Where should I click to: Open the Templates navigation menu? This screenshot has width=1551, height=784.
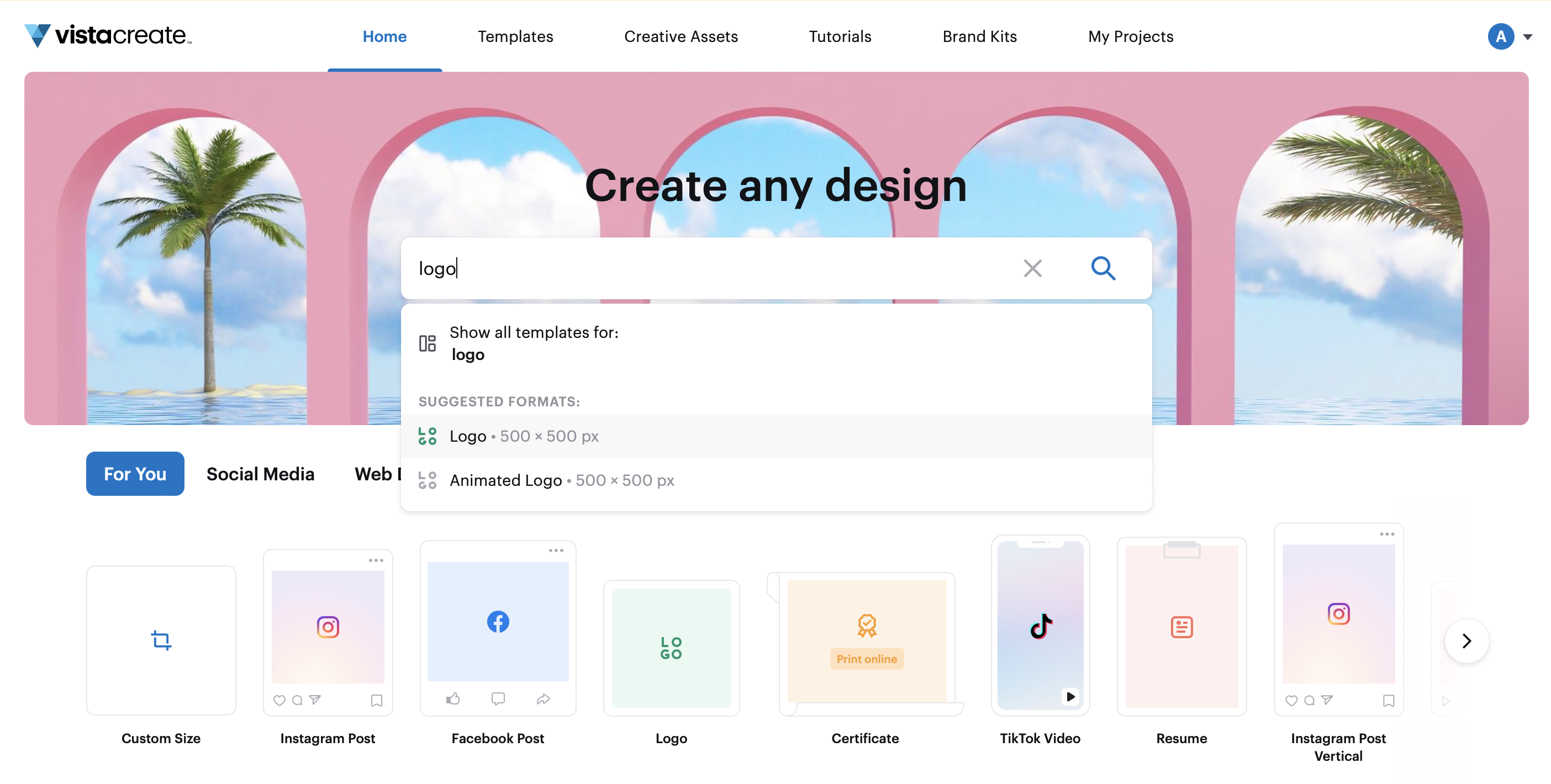click(x=515, y=36)
